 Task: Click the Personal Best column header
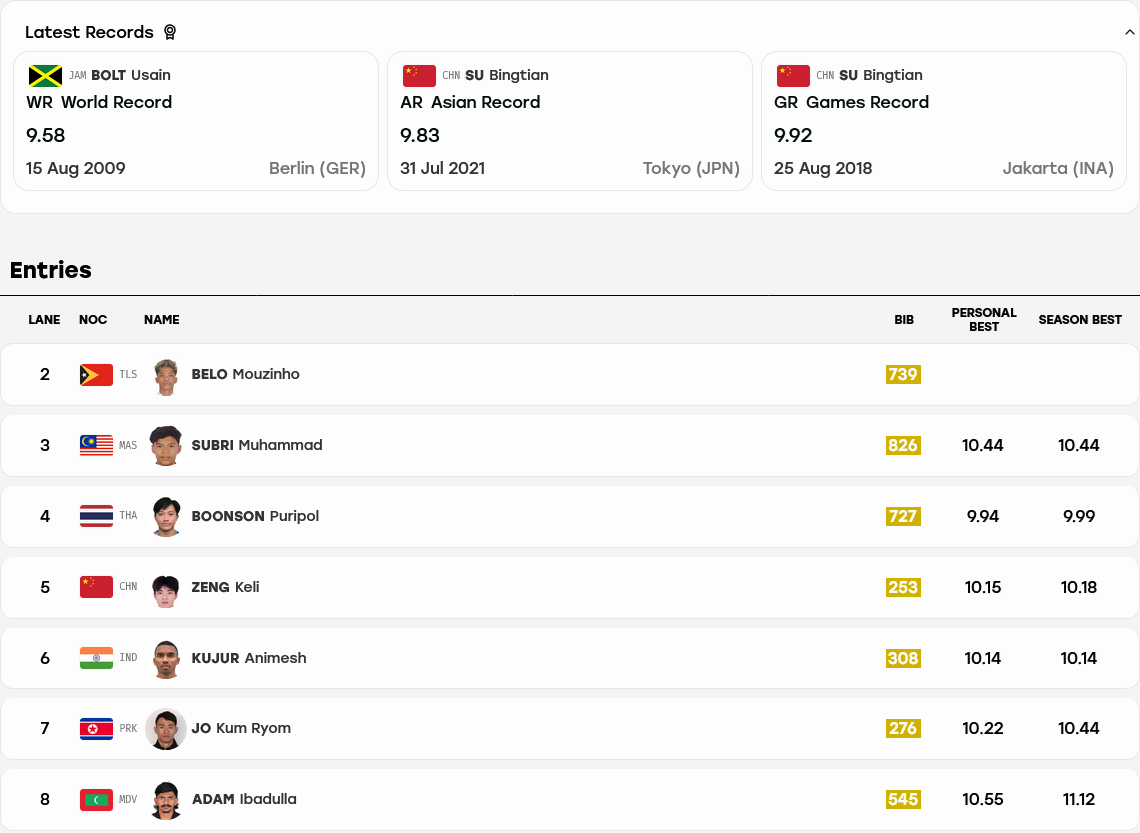pyautogui.click(x=984, y=320)
